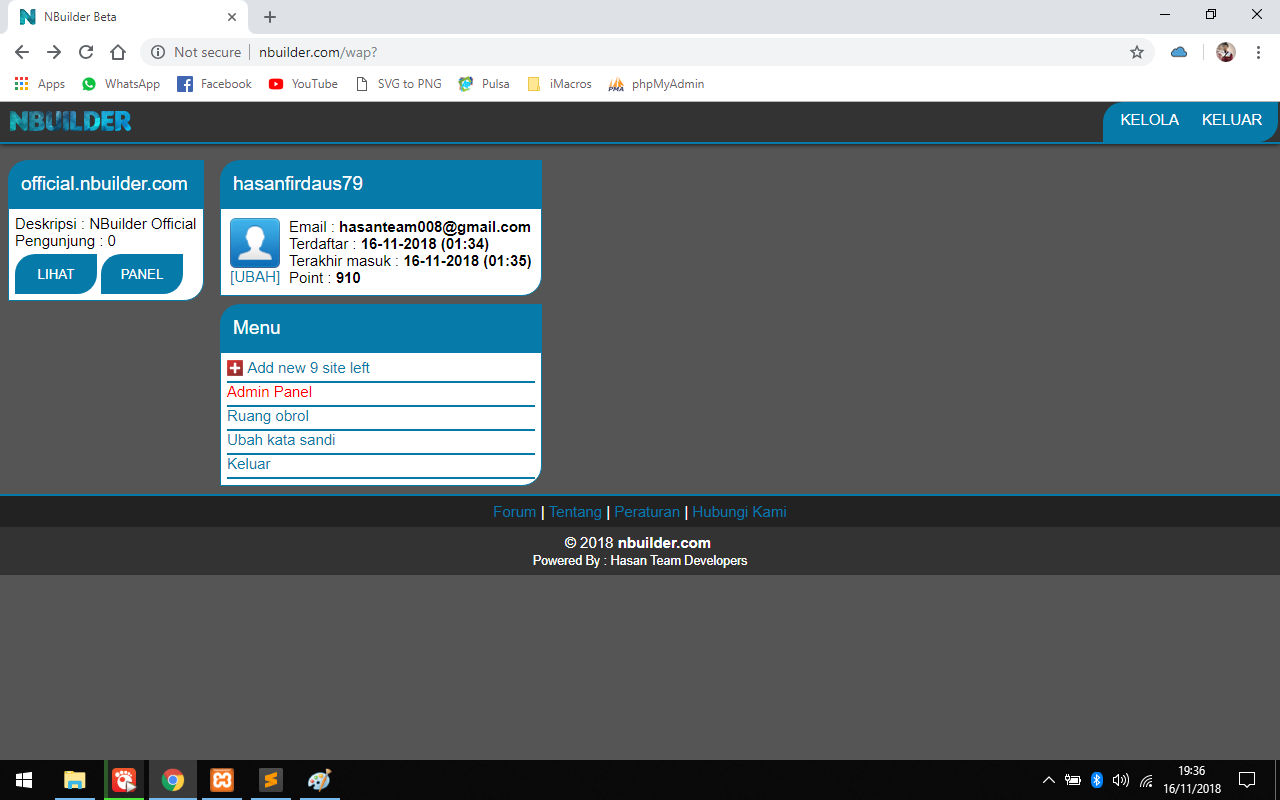Click the browser home icon

118,52
